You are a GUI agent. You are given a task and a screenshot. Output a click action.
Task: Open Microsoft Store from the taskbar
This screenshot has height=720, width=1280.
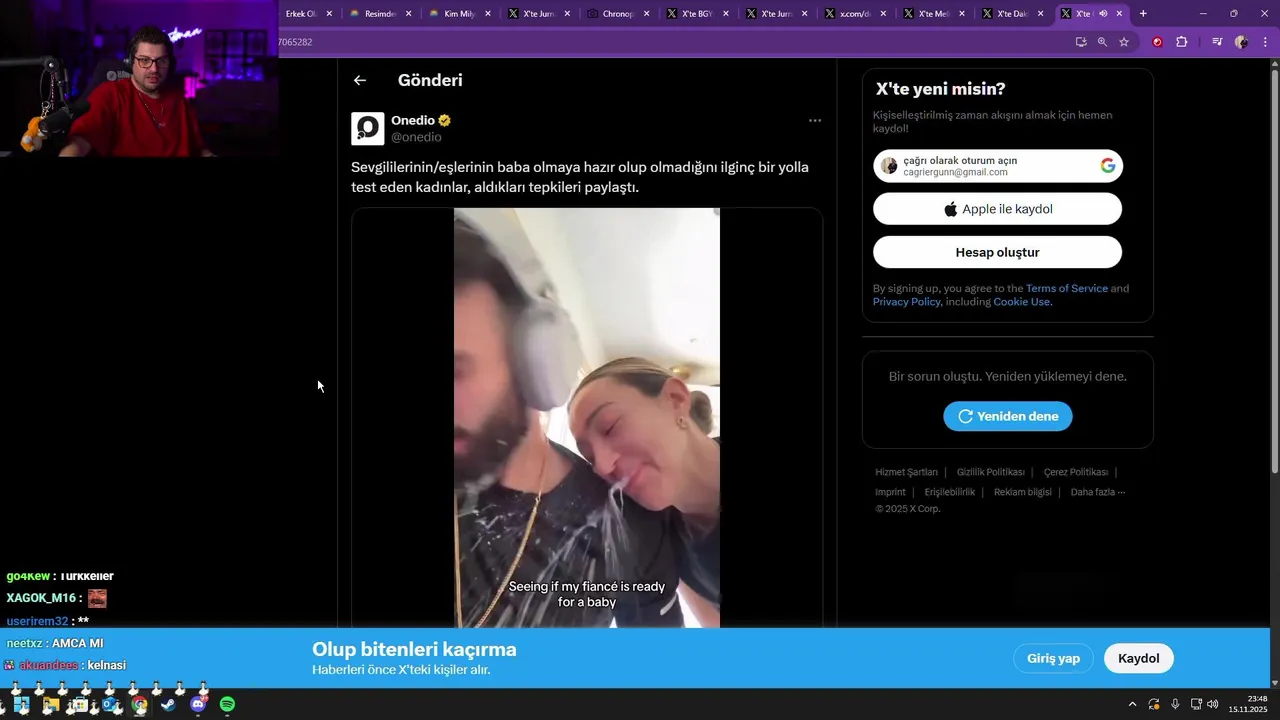[80, 705]
